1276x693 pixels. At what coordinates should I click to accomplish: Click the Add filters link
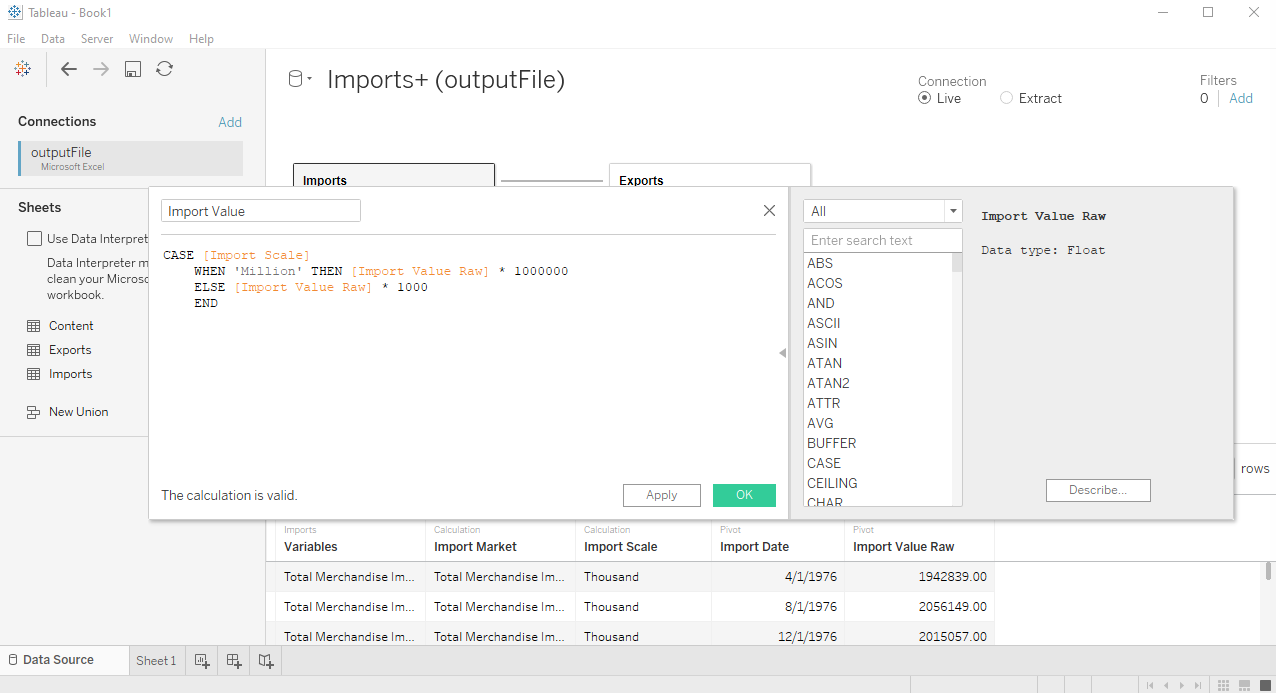(1240, 98)
